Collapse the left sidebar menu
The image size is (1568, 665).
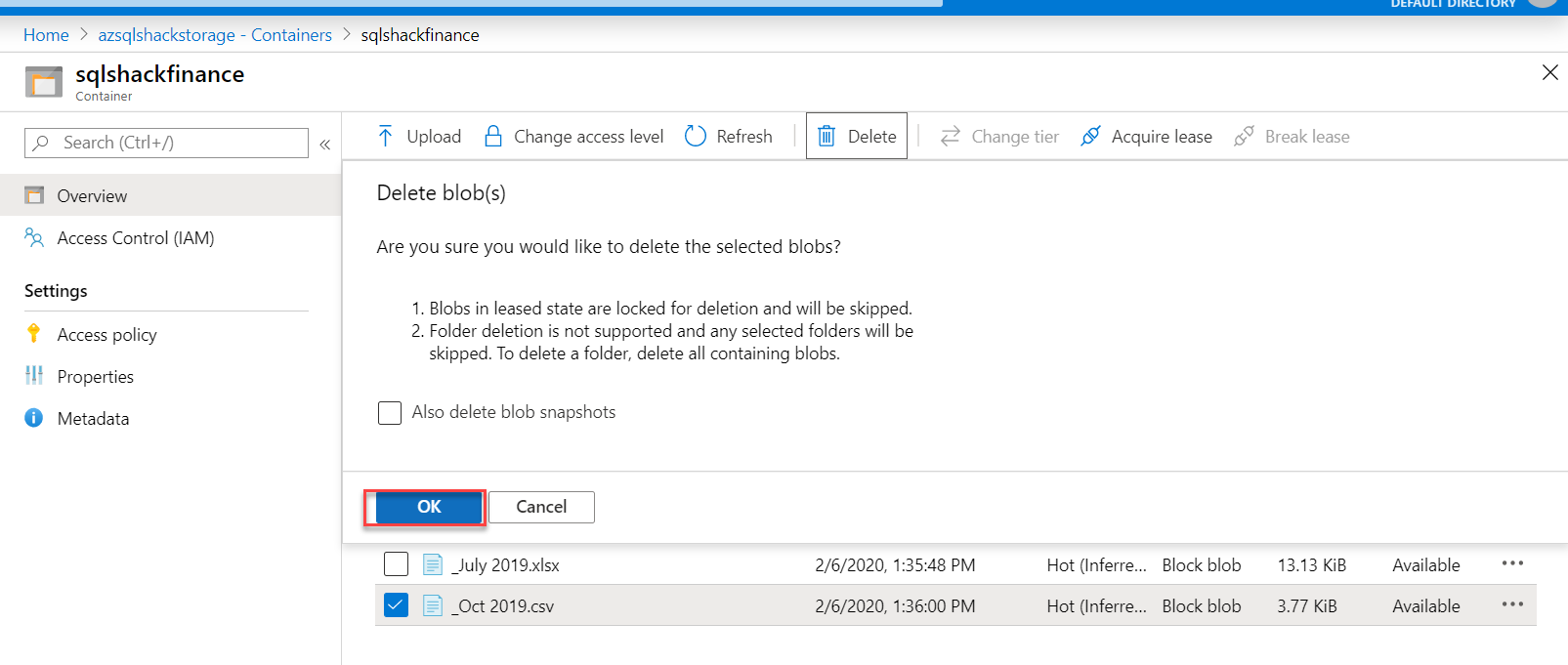[x=325, y=144]
